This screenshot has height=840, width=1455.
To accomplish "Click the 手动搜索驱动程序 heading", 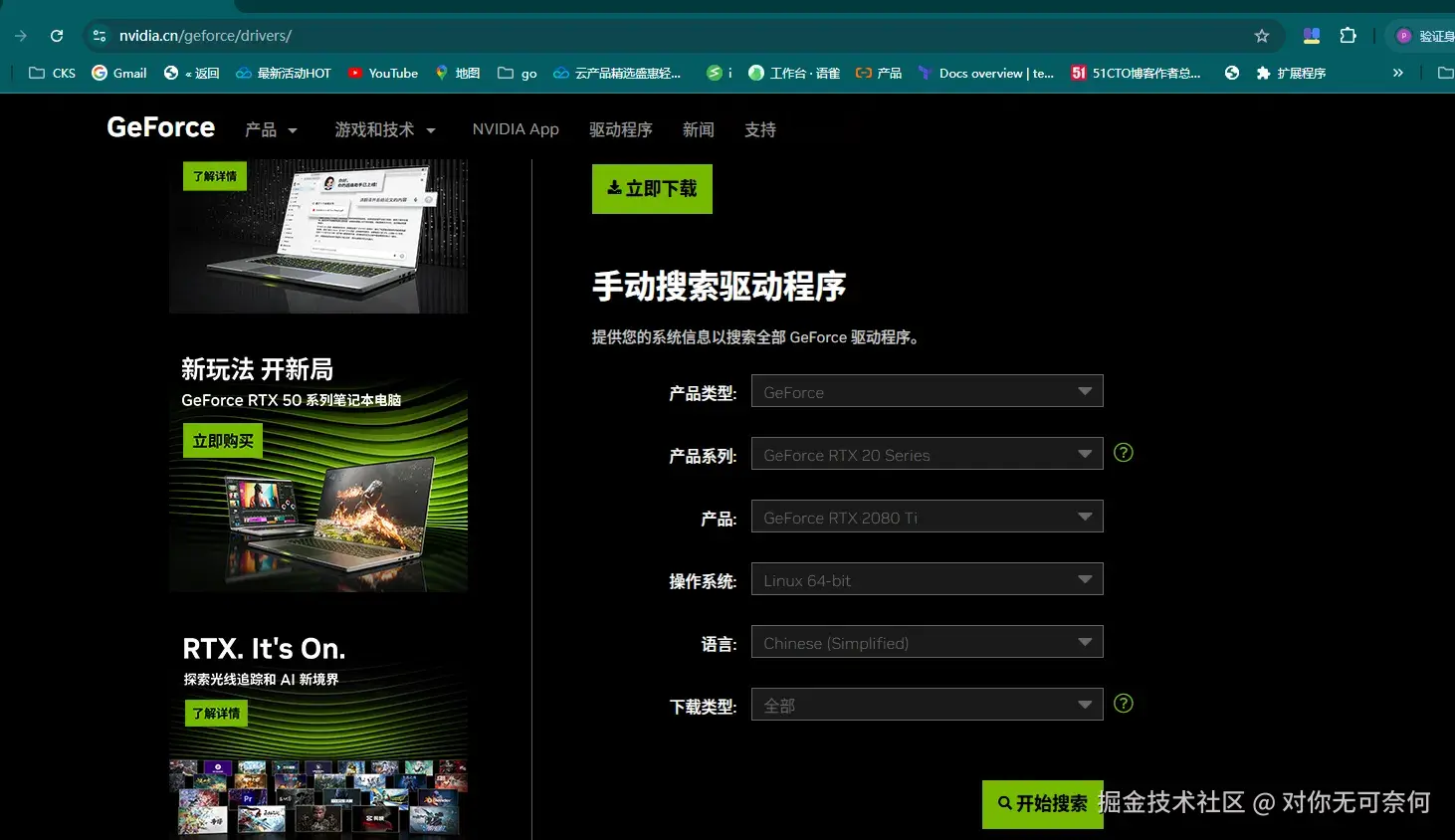I will (x=719, y=287).
